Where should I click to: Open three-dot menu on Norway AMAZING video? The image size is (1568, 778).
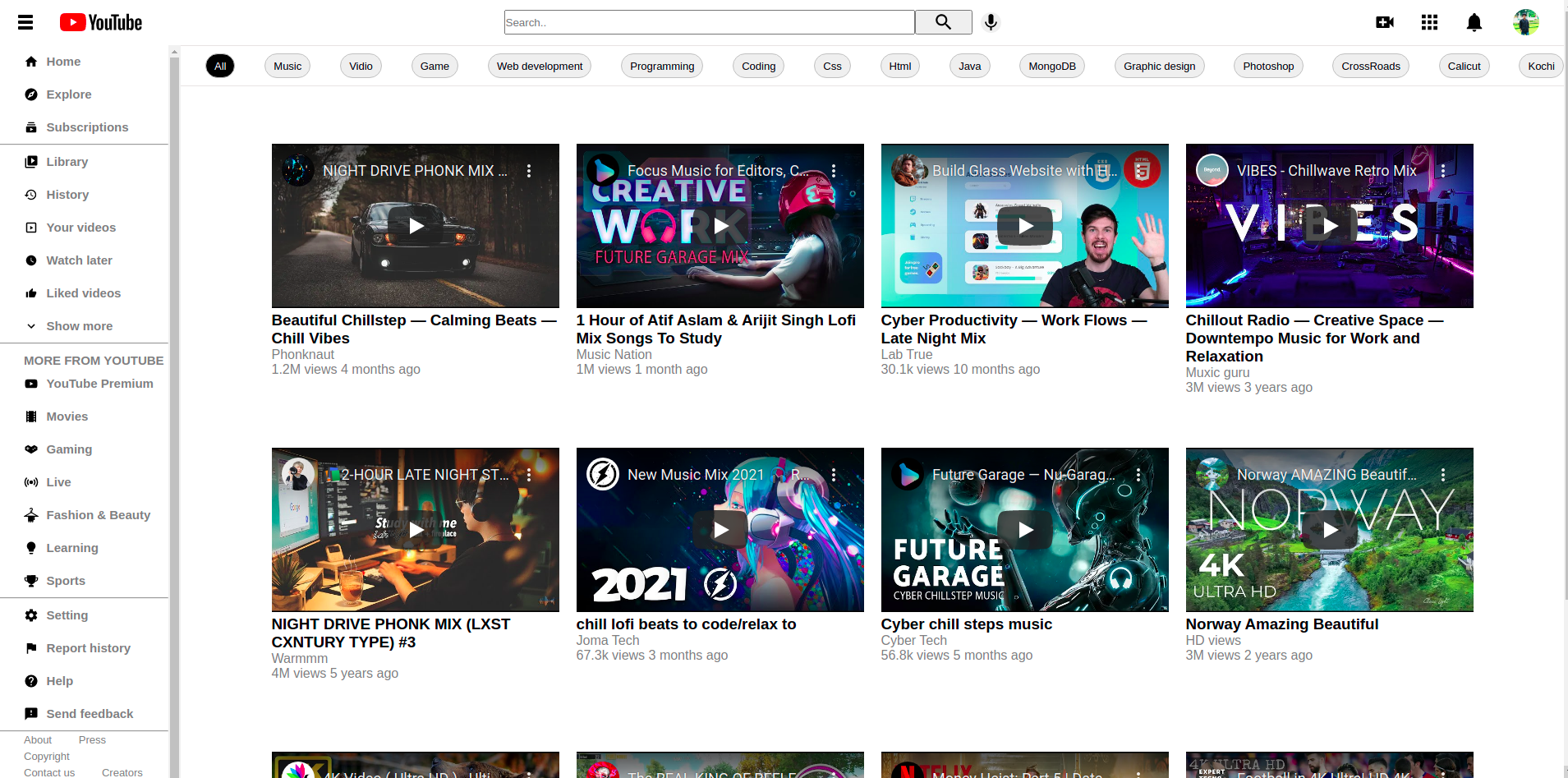pyautogui.click(x=1443, y=475)
